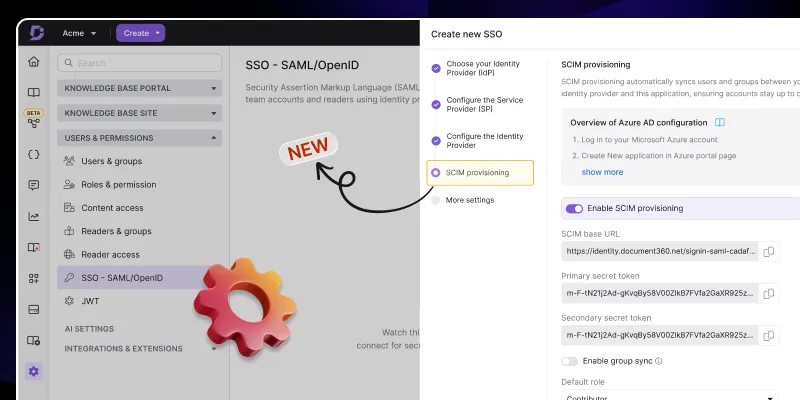Open Reader access settings

point(110,255)
